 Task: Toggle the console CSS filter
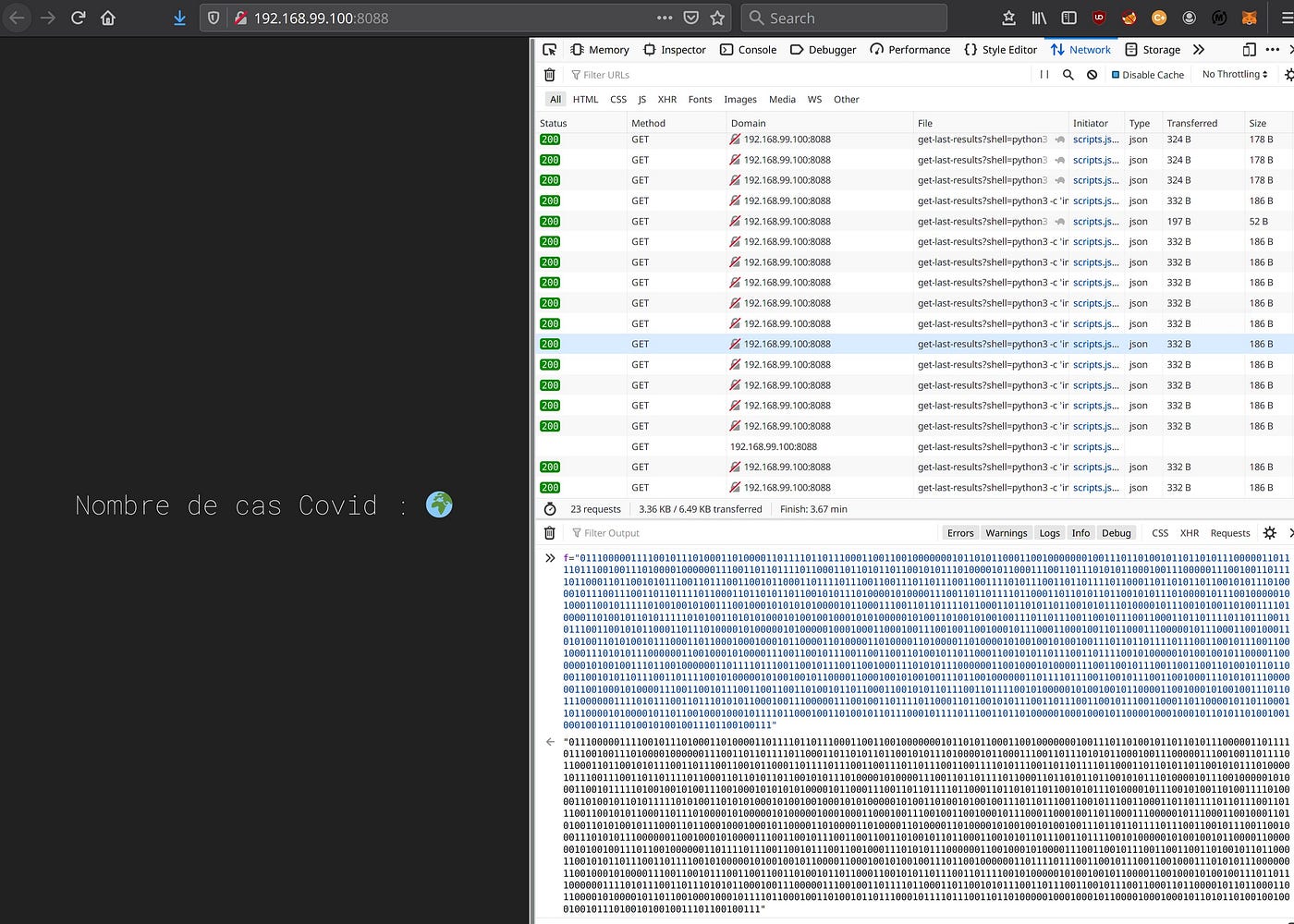pos(1160,533)
